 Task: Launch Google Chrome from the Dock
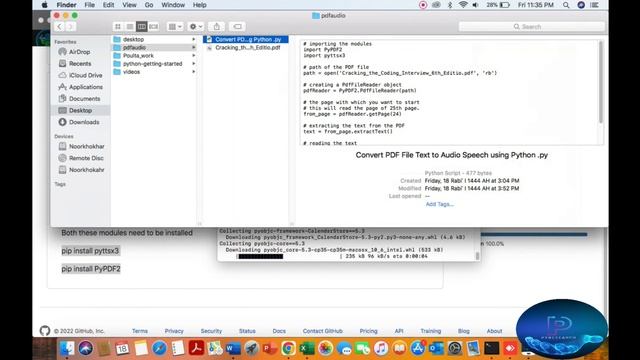click(x=288, y=348)
